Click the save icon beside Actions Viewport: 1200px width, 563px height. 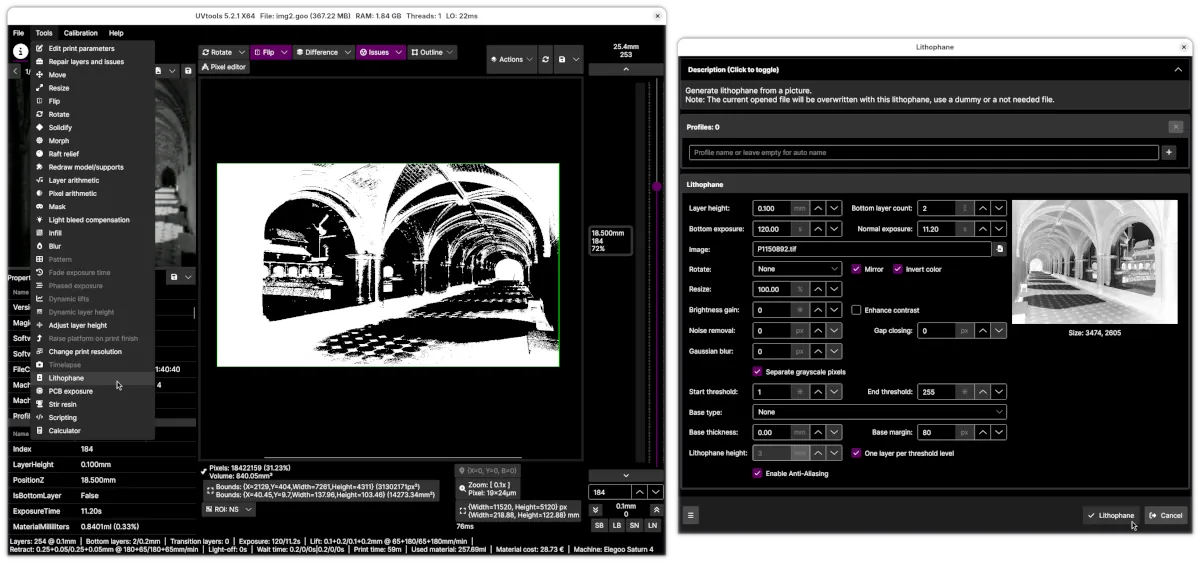(x=562, y=59)
